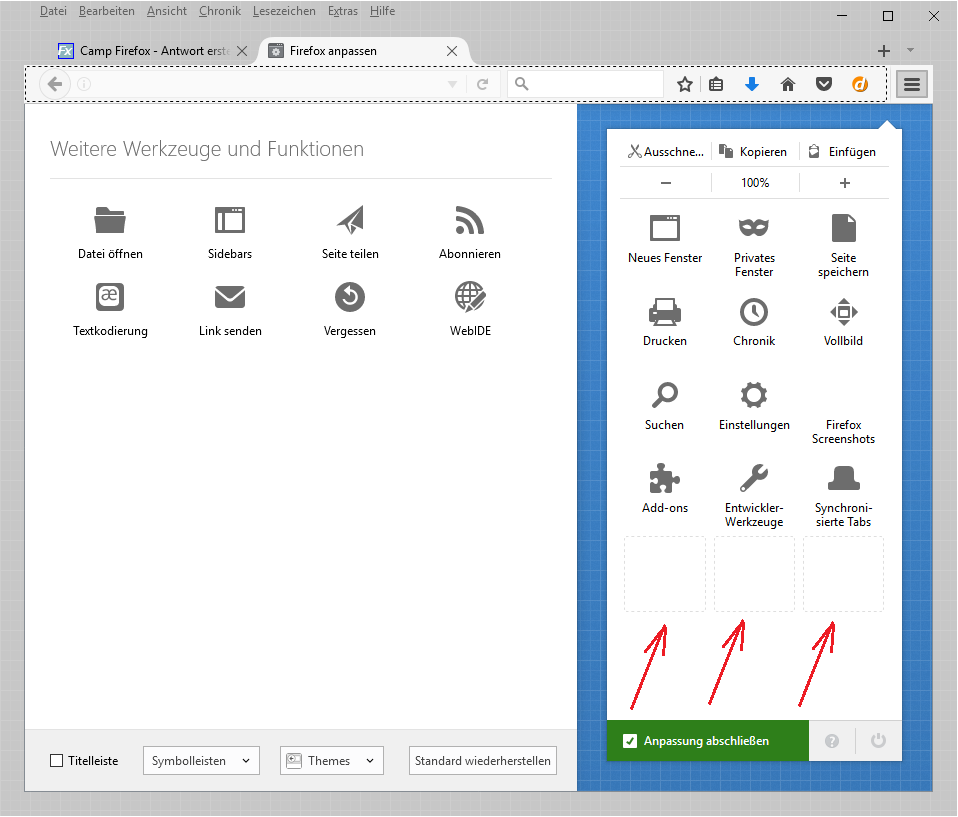Click the home icon in toolbar
958x817 pixels.
[x=788, y=84]
